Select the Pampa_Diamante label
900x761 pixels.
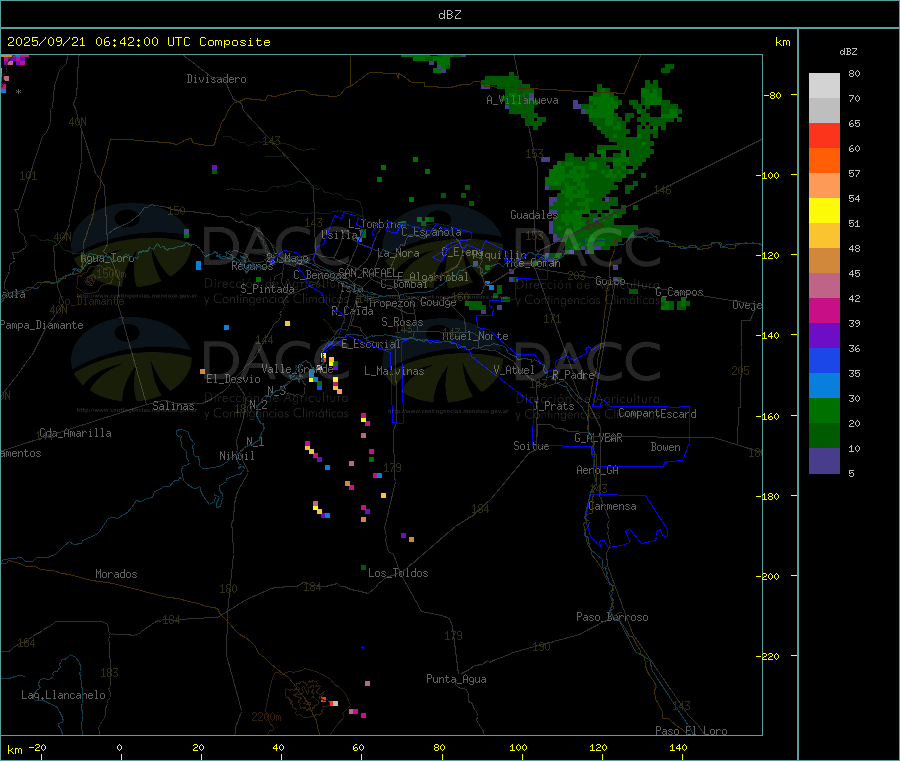42,325
